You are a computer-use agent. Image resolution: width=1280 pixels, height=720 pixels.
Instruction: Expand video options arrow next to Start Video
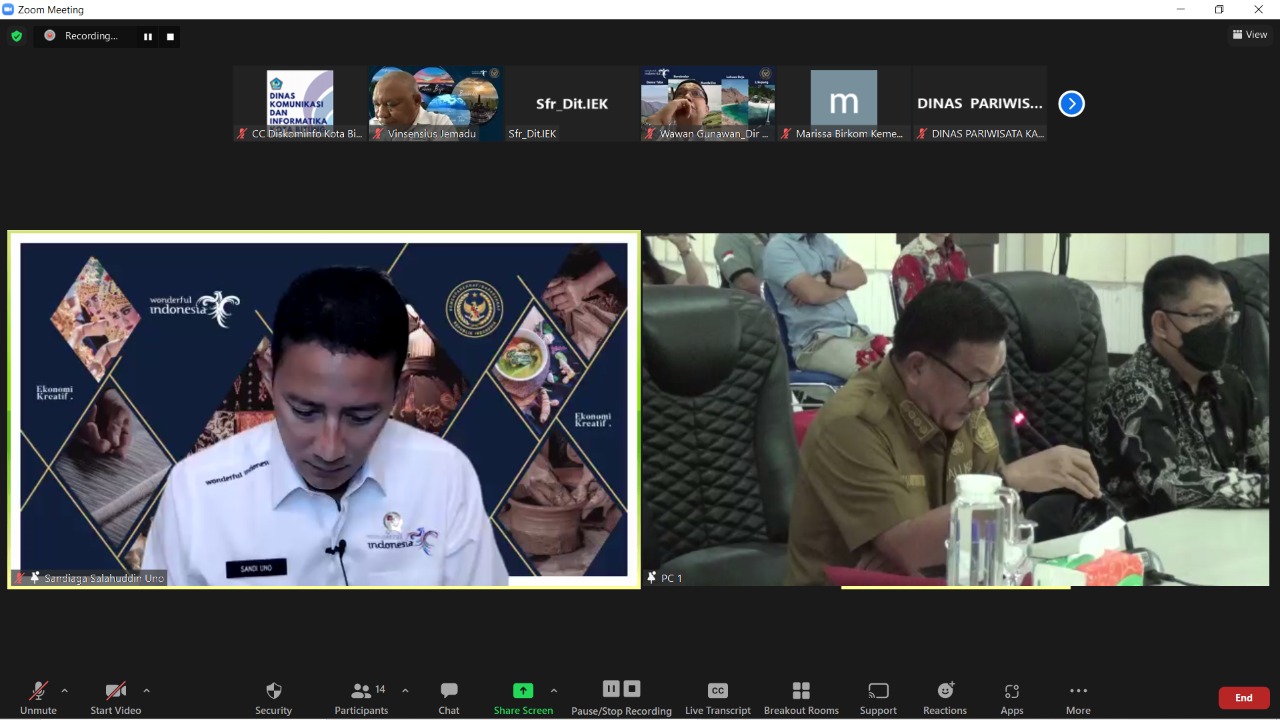146,690
